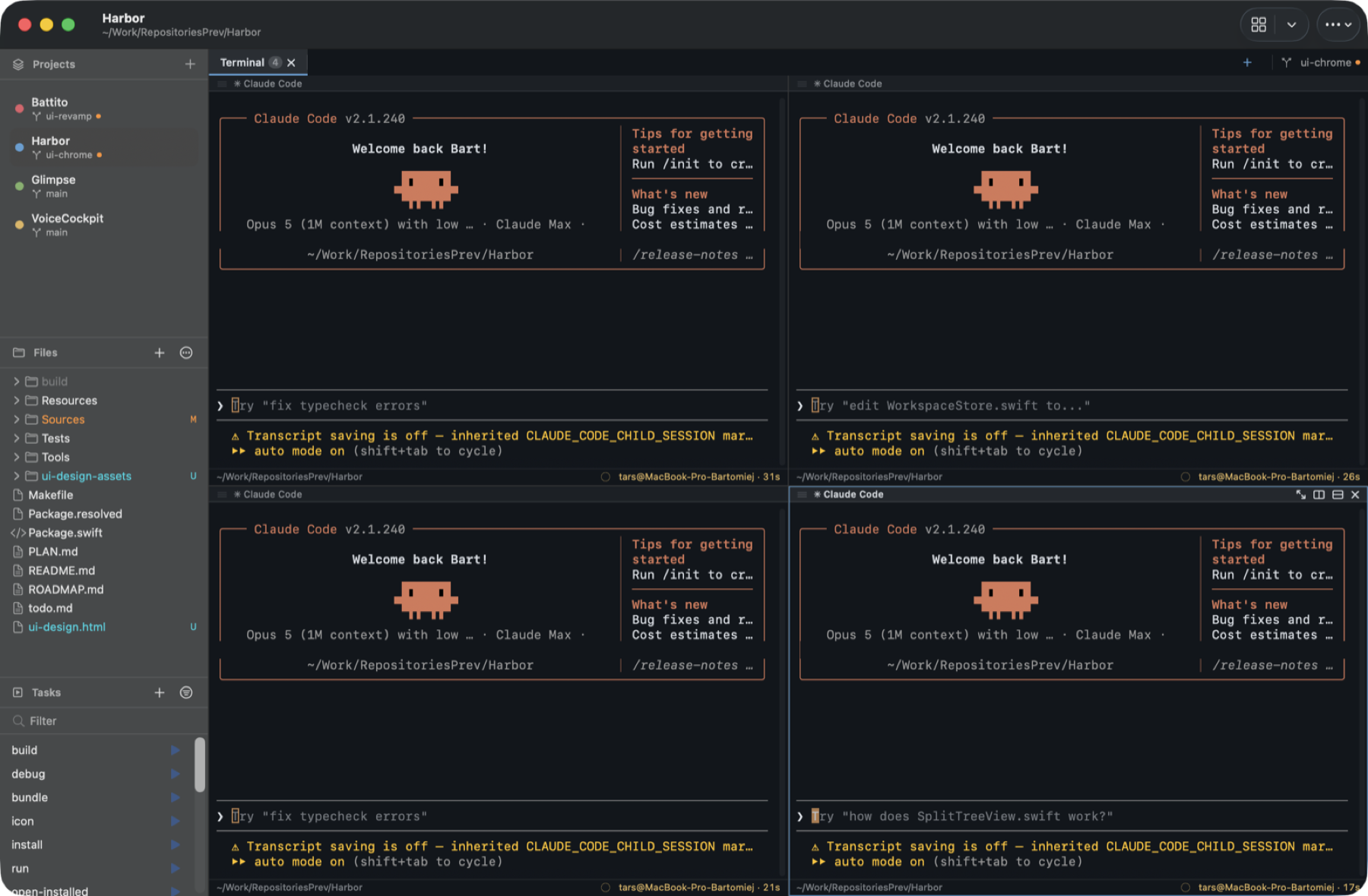Maximize the focused Claude Code pane
Image resolution: width=1368 pixels, height=896 pixels.
click(x=1301, y=495)
